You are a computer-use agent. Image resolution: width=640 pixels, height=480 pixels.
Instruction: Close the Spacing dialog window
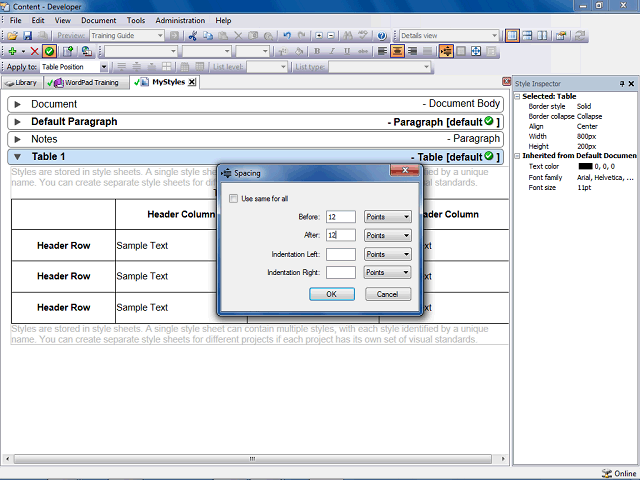405,170
